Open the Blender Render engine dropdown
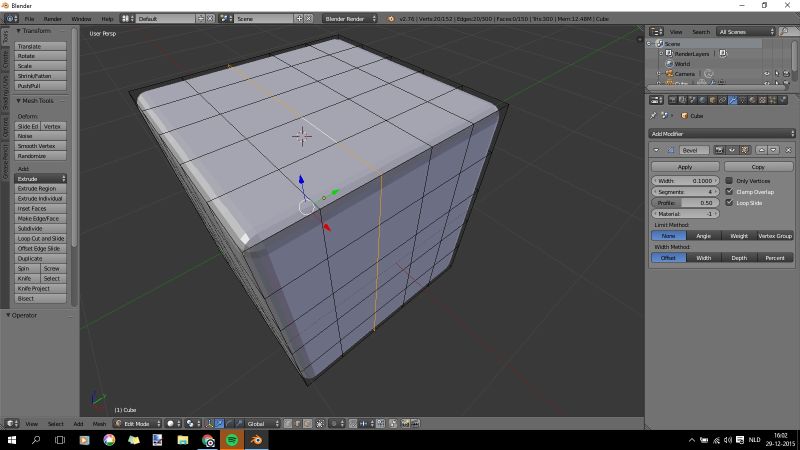The height and width of the screenshot is (450, 800). (x=350, y=18)
